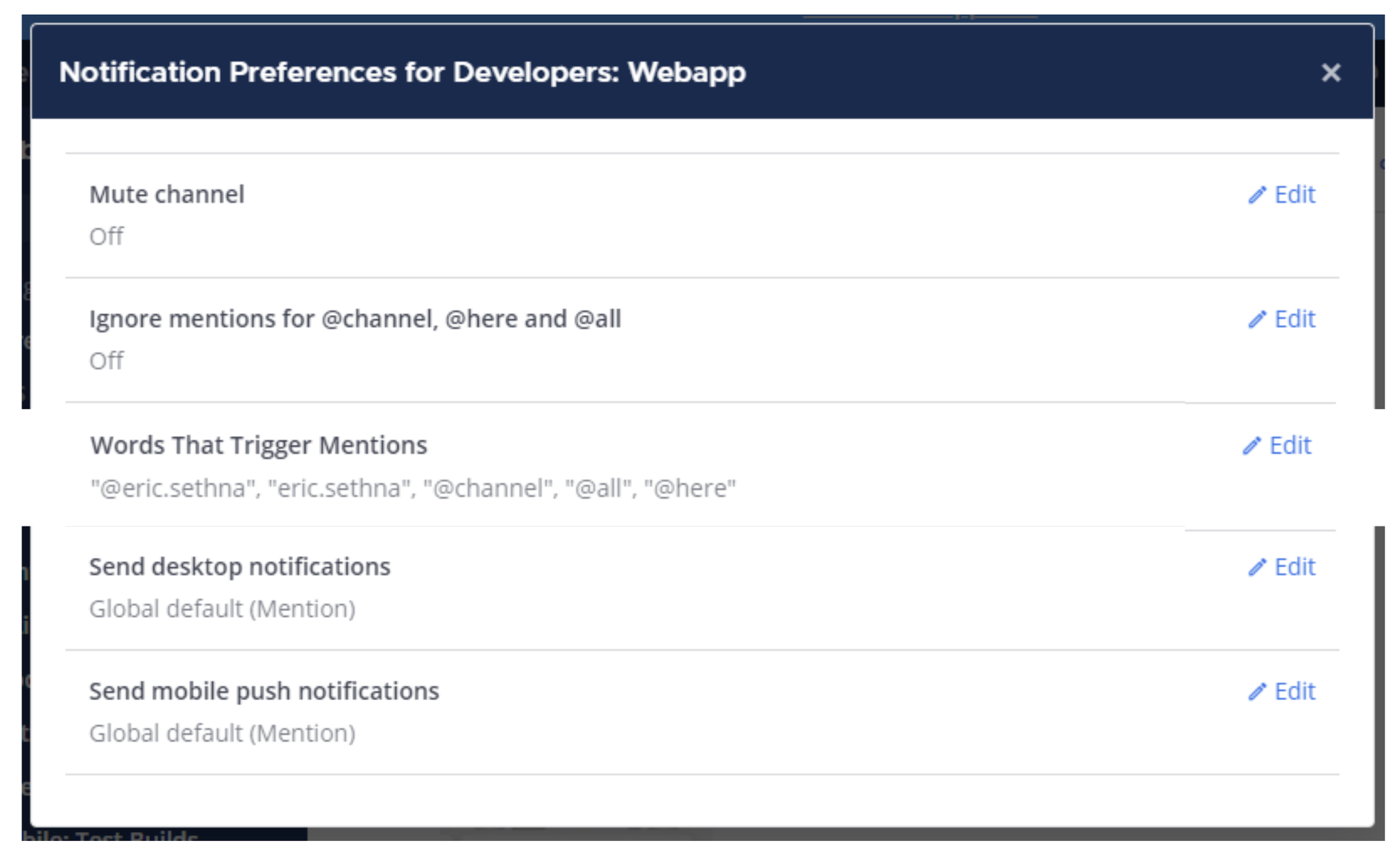
Task: Click the Send mobile push notifications label
Action: coord(265,691)
